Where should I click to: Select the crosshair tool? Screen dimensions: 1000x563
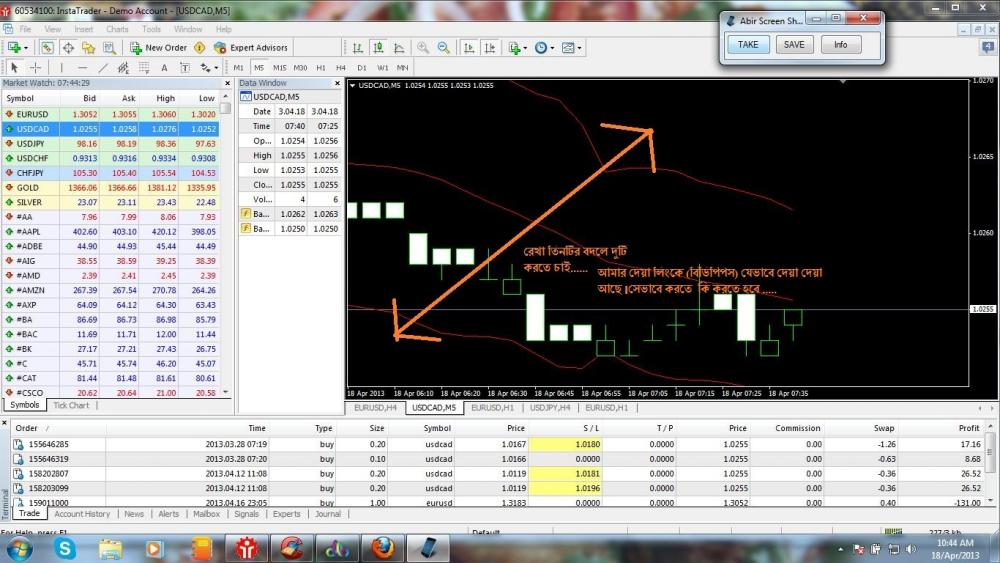pos(36,68)
